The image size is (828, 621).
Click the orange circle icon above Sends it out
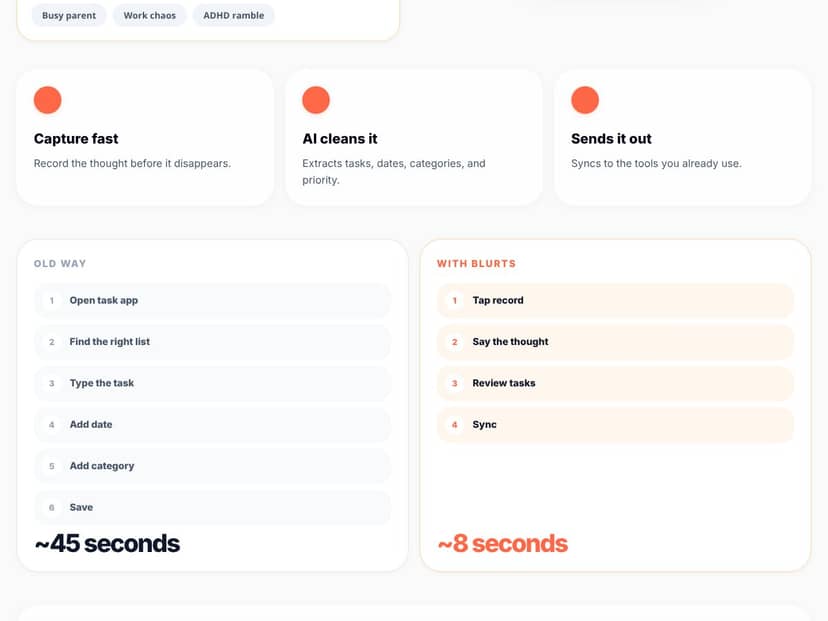[x=585, y=100]
